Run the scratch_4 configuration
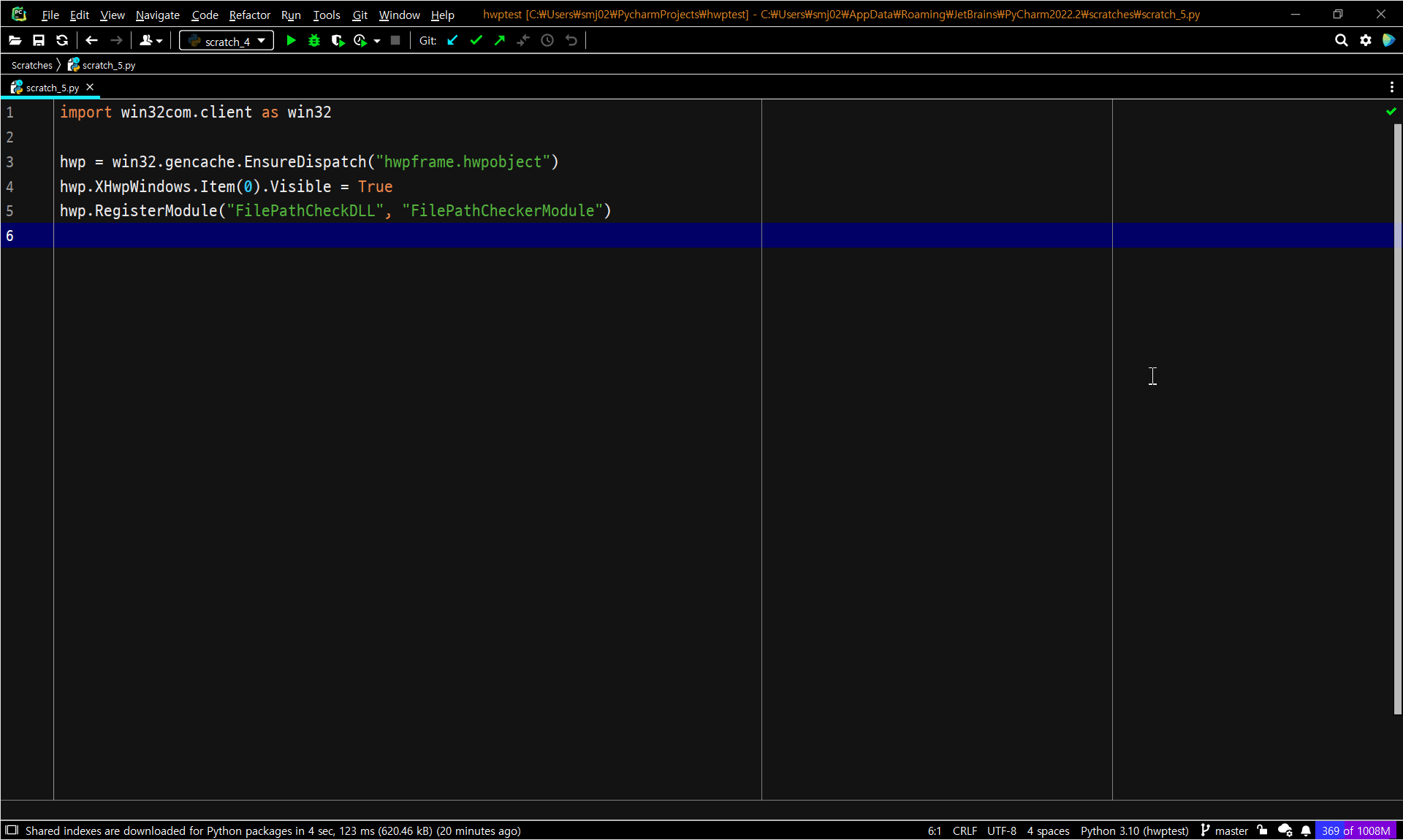The width and height of the screenshot is (1403, 840). click(291, 41)
